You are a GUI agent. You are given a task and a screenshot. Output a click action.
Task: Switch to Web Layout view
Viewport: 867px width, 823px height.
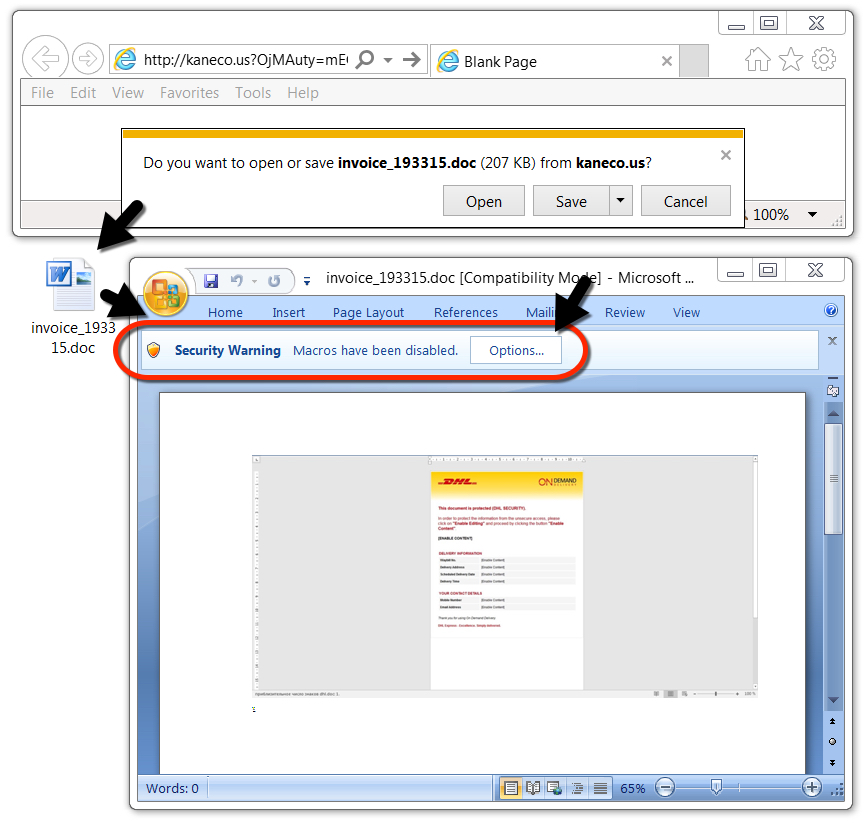[555, 788]
